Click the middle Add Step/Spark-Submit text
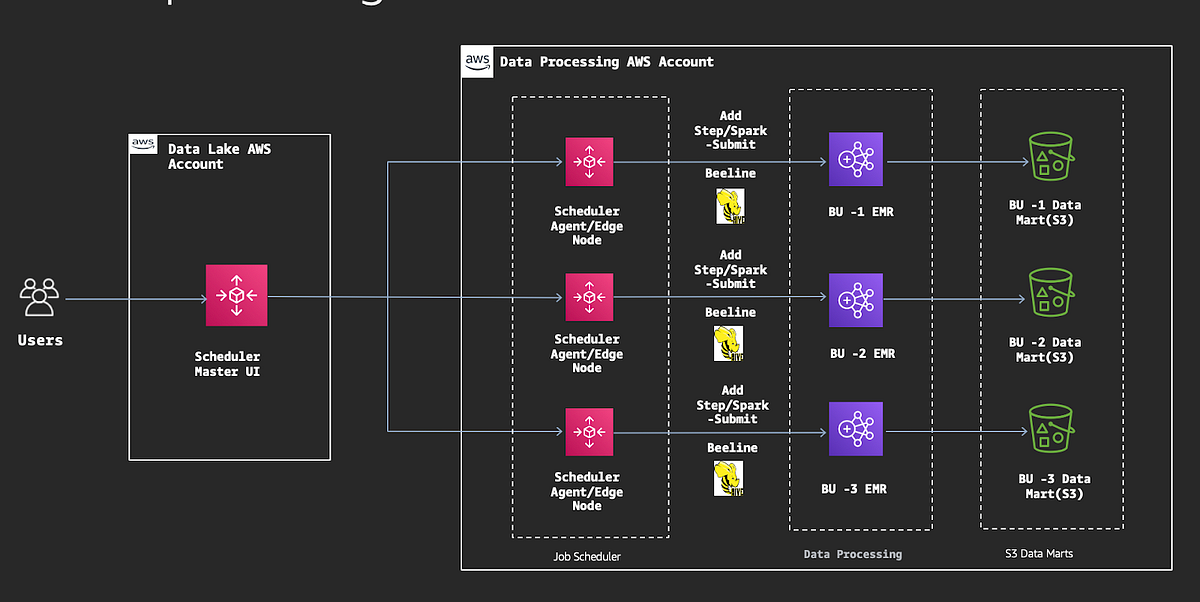Image resolution: width=1200 pixels, height=602 pixels. [x=731, y=269]
